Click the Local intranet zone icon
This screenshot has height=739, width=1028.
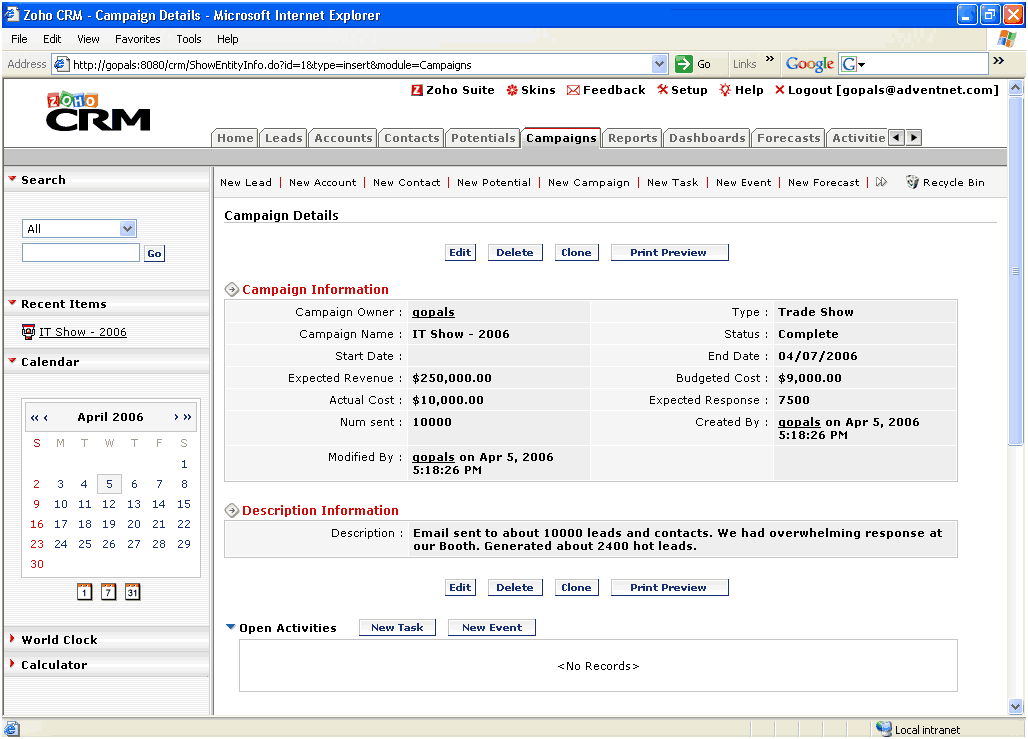click(884, 729)
